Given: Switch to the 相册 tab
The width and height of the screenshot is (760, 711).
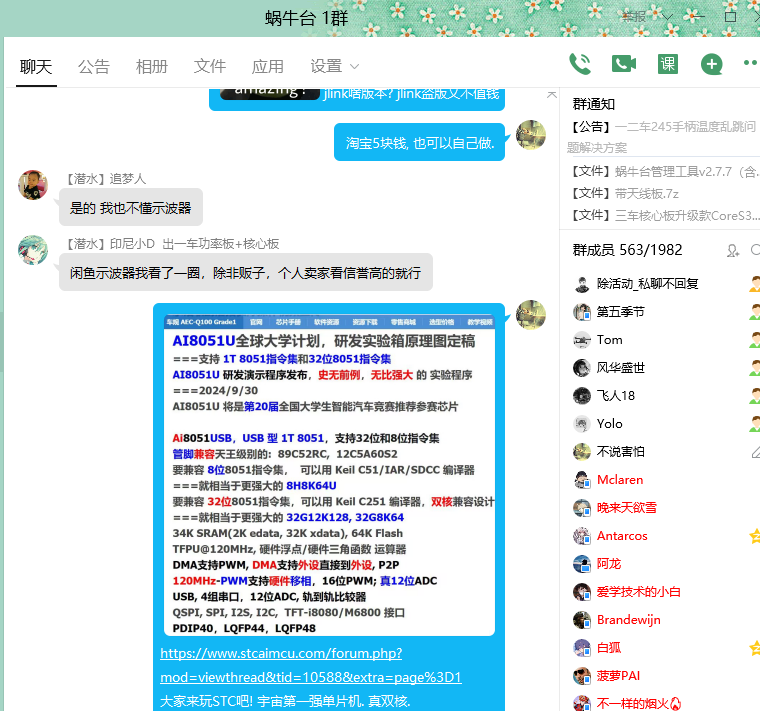Looking at the screenshot, I should tap(152, 66).
